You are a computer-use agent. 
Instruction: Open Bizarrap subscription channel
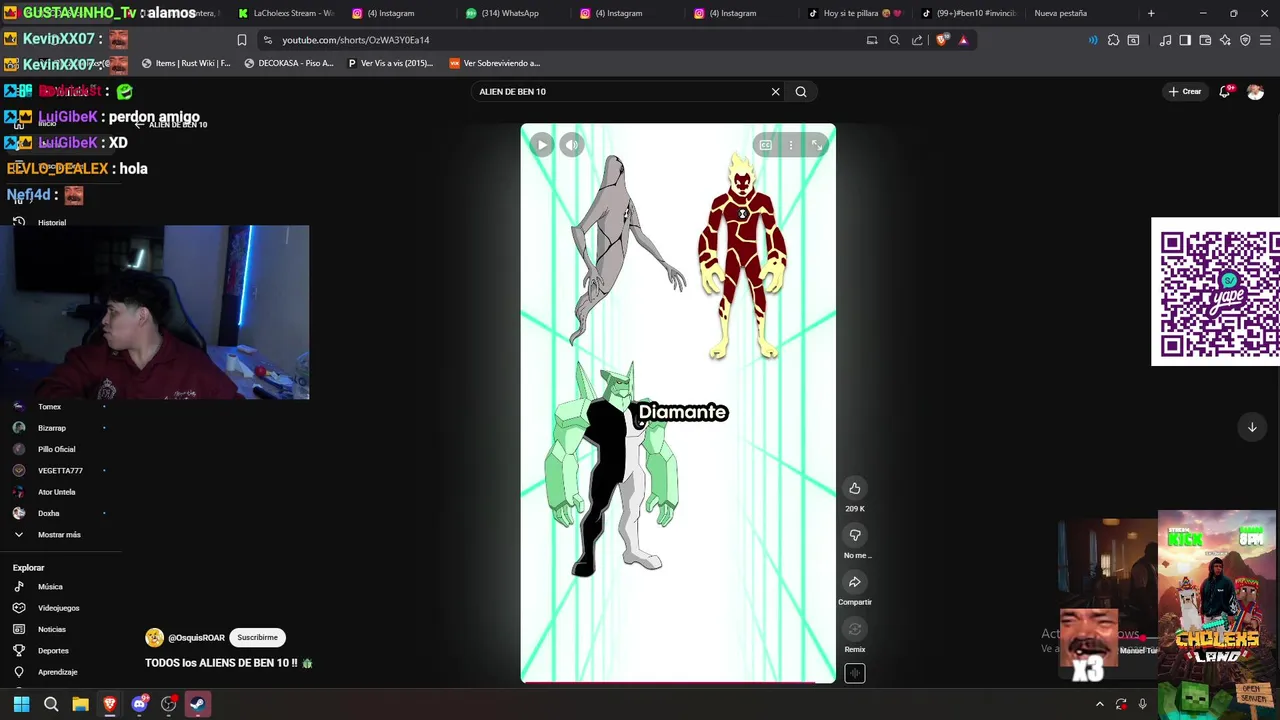coord(51,427)
